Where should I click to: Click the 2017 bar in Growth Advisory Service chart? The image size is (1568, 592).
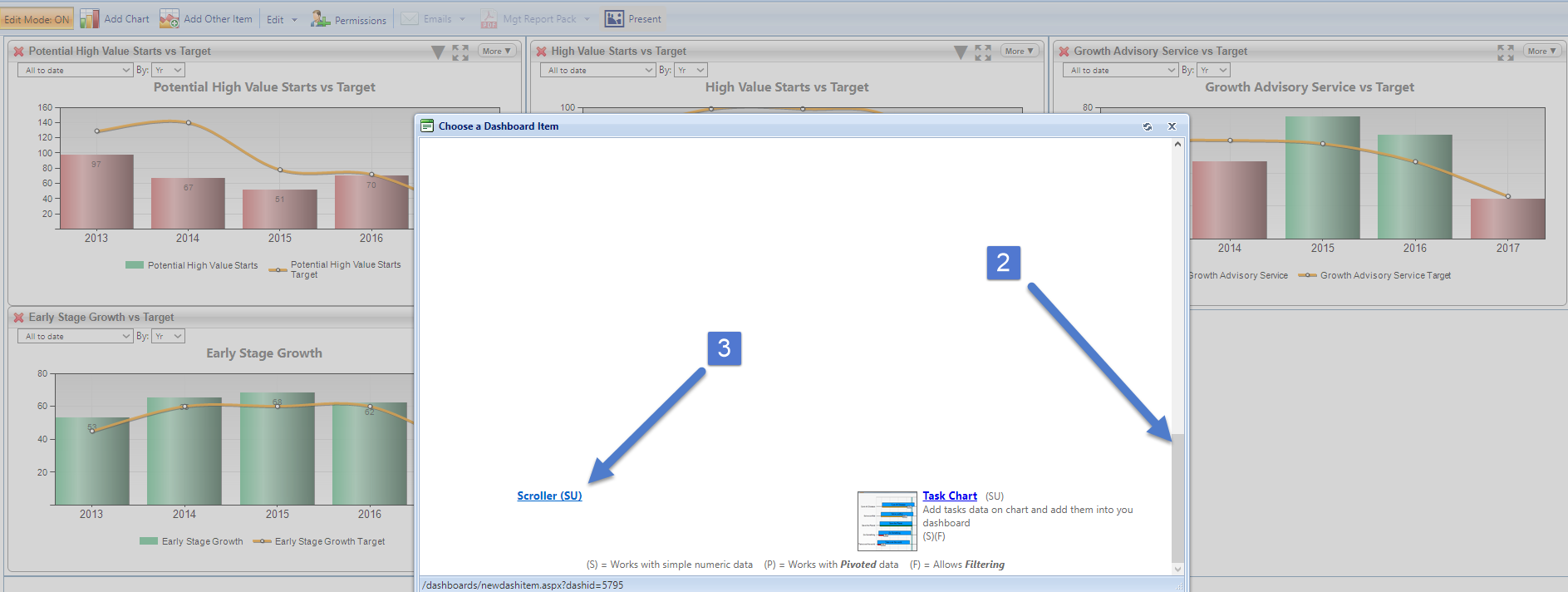point(1508,219)
